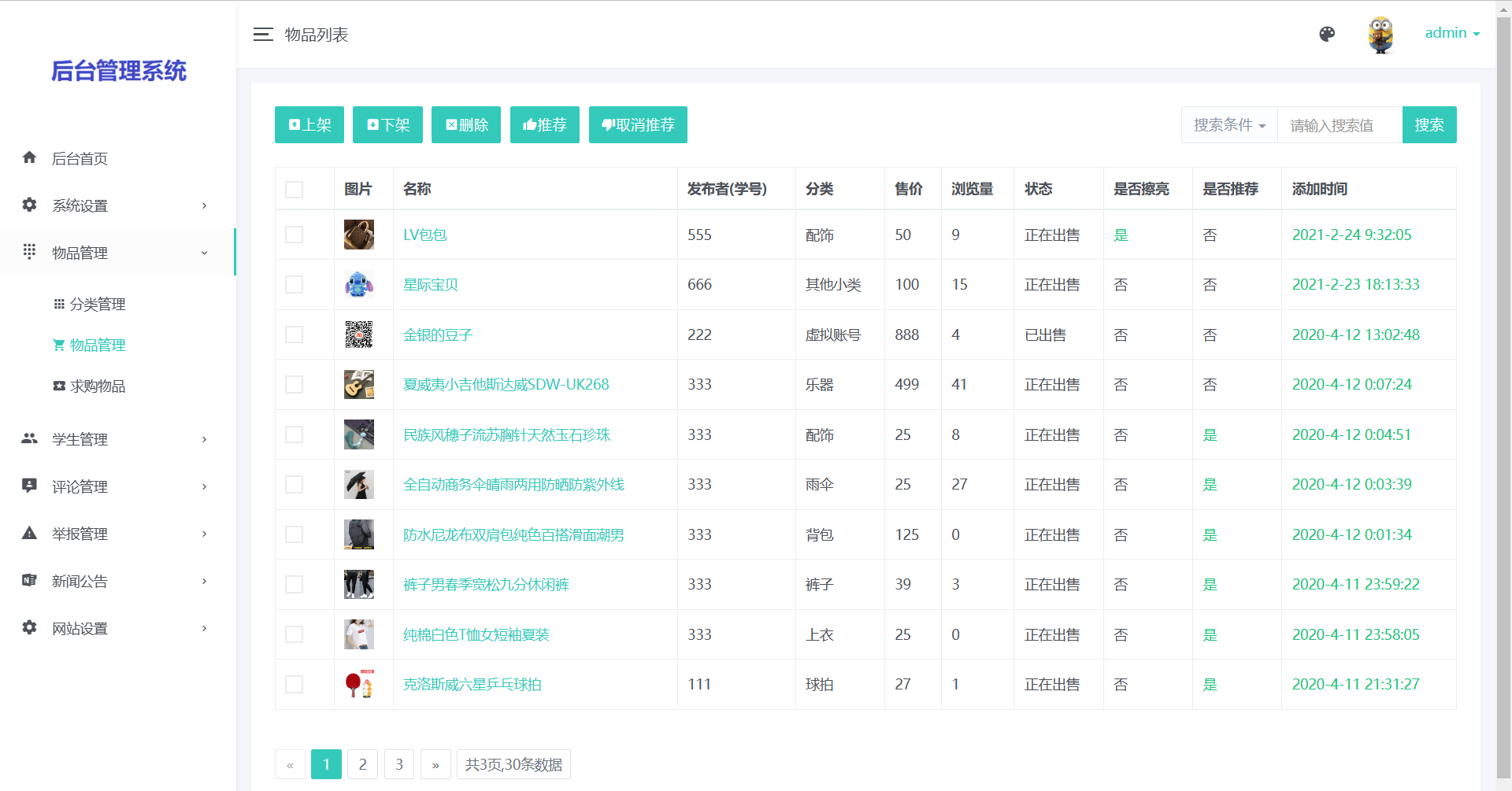The width and height of the screenshot is (1512, 791).
Task: Check the box for 夏威夷小吉他 row
Action: tap(294, 384)
